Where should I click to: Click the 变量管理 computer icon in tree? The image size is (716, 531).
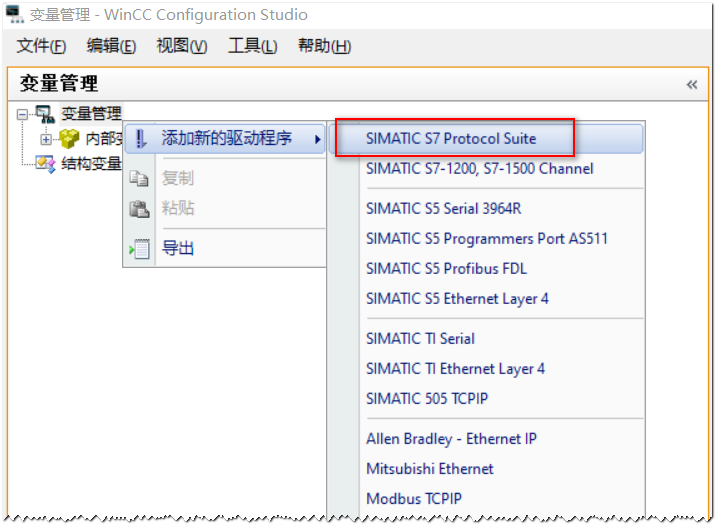coord(45,114)
